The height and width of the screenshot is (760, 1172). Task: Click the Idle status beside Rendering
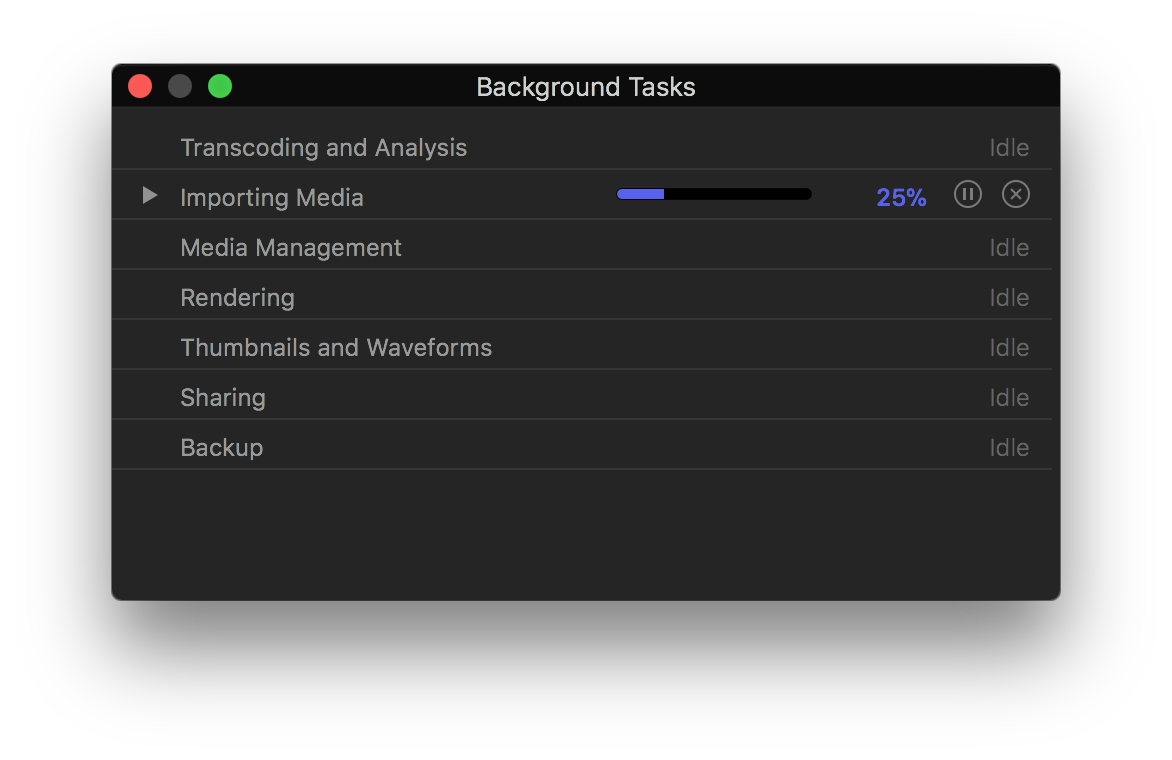point(1009,298)
